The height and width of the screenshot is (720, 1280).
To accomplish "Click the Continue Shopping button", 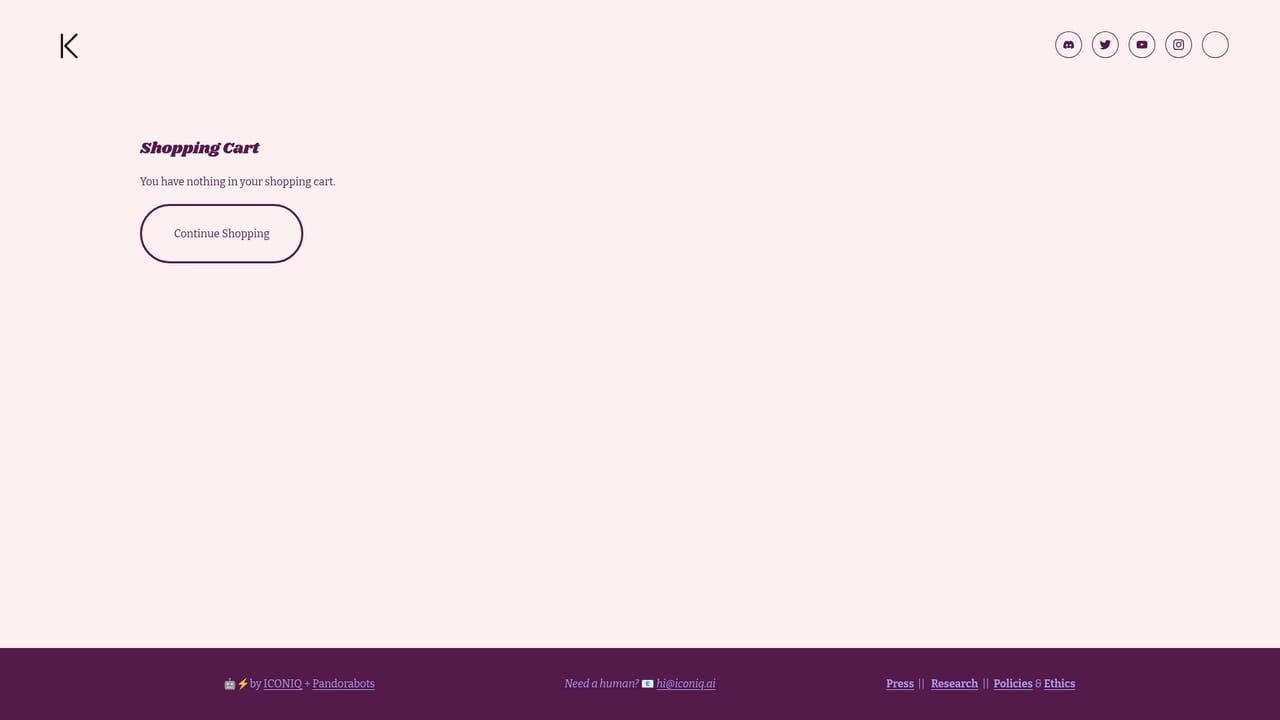I will click(221, 234).
